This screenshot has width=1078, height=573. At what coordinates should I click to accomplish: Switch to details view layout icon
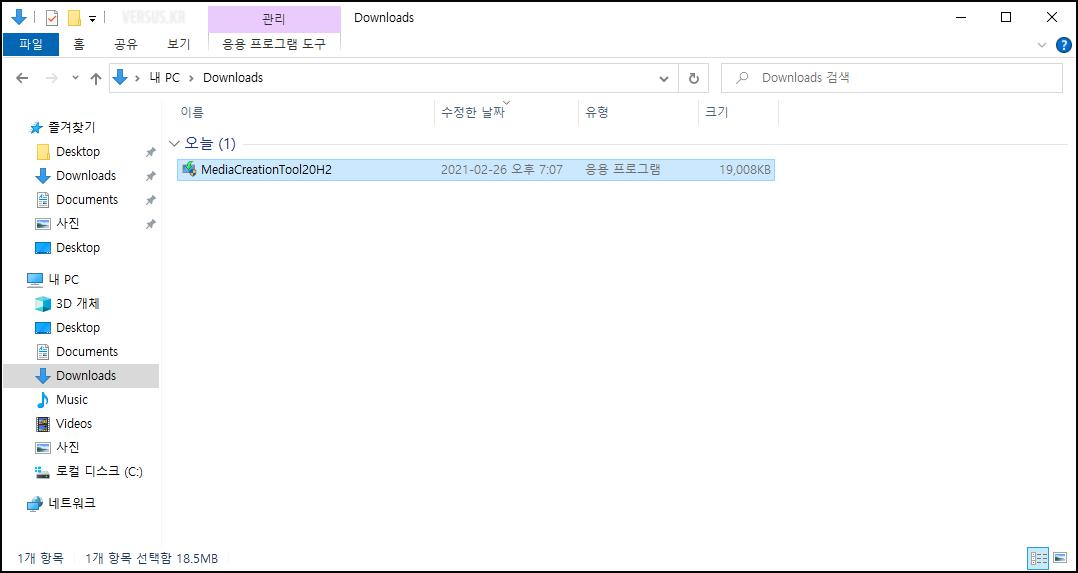[1038, 557]
